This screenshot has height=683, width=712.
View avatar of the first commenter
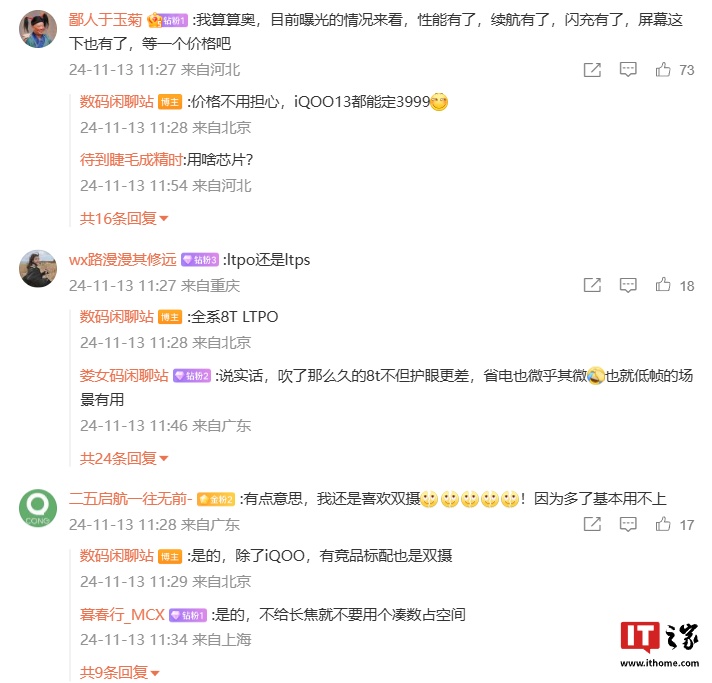tap(38, 29)
